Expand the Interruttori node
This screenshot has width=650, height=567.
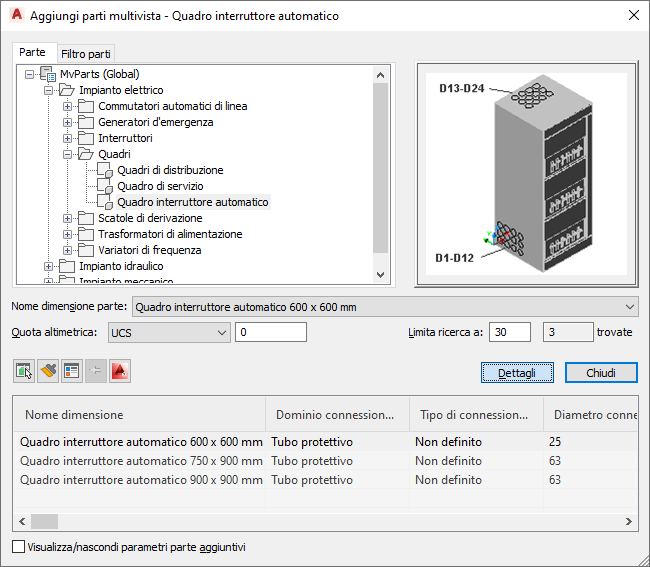click(67, 138)
